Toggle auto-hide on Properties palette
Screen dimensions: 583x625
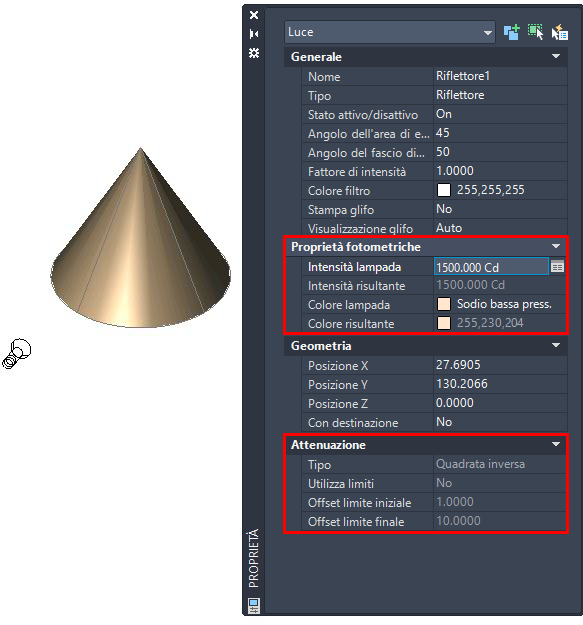254,34
